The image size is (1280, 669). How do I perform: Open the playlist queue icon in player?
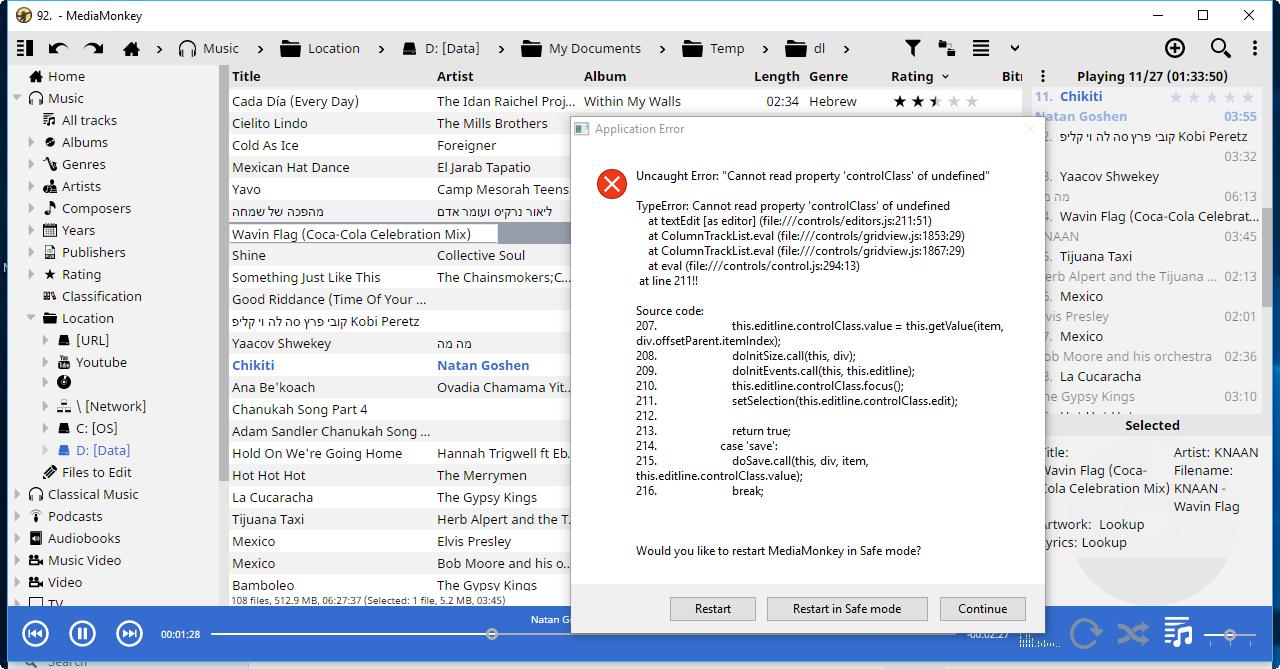pos(1178,633)
